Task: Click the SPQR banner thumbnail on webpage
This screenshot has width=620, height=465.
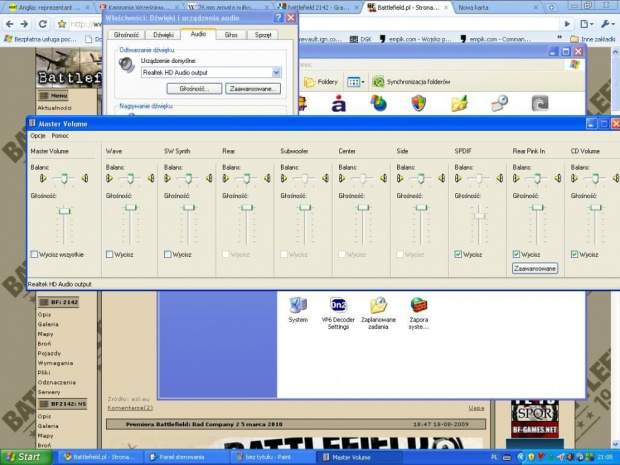Action: pyautogui.click(x=535, y=414)
